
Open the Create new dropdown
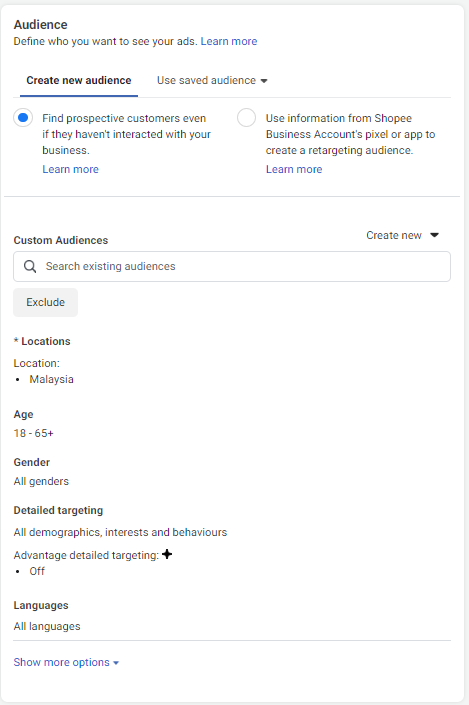pos(402,235)
